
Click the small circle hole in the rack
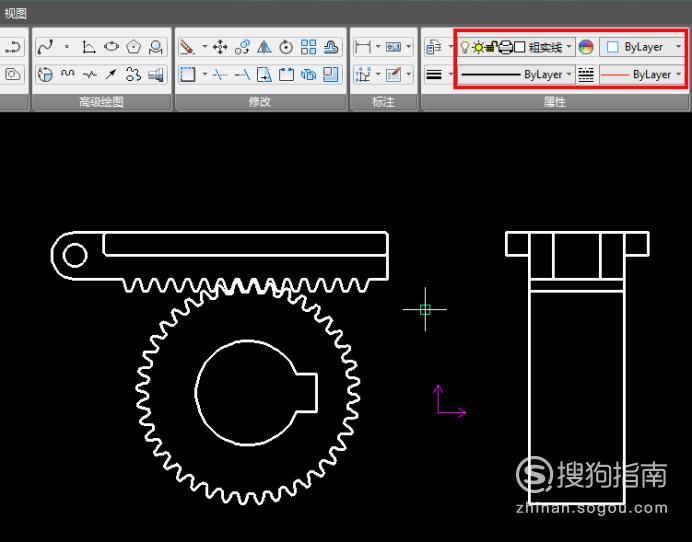75,255
